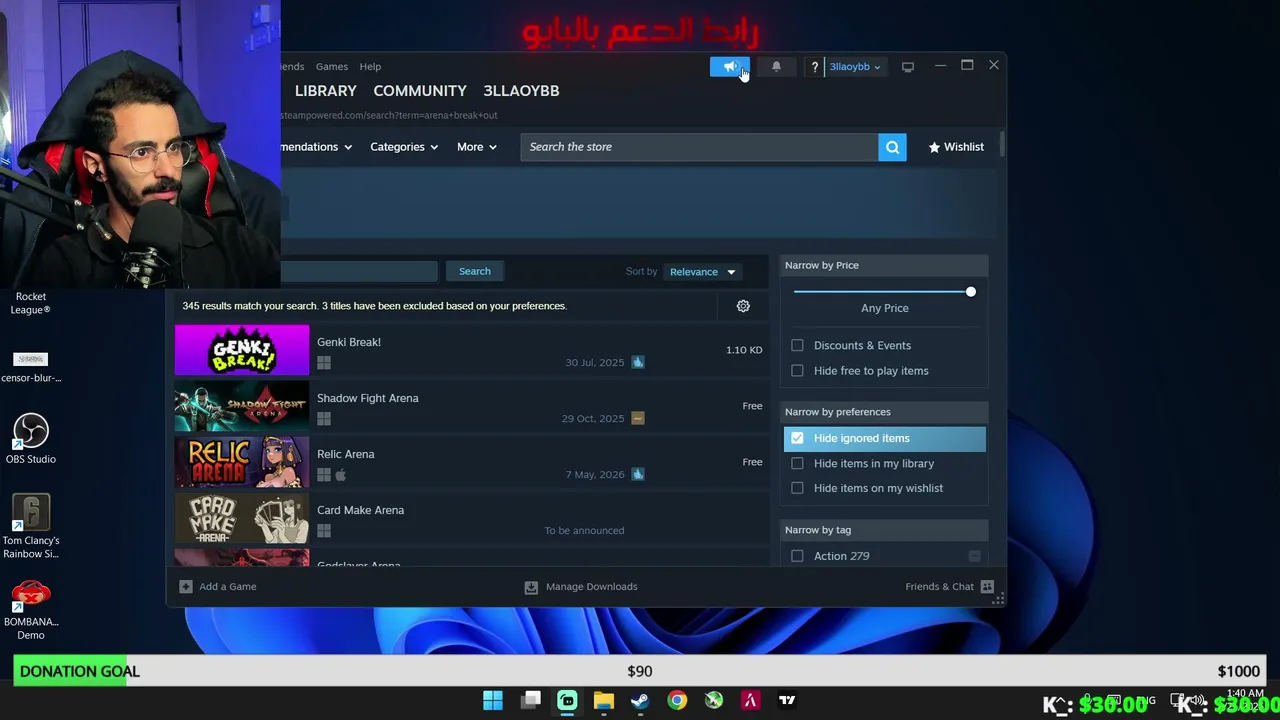
Task: Open File Explorer from the taskbar
Action: point(603,701)
